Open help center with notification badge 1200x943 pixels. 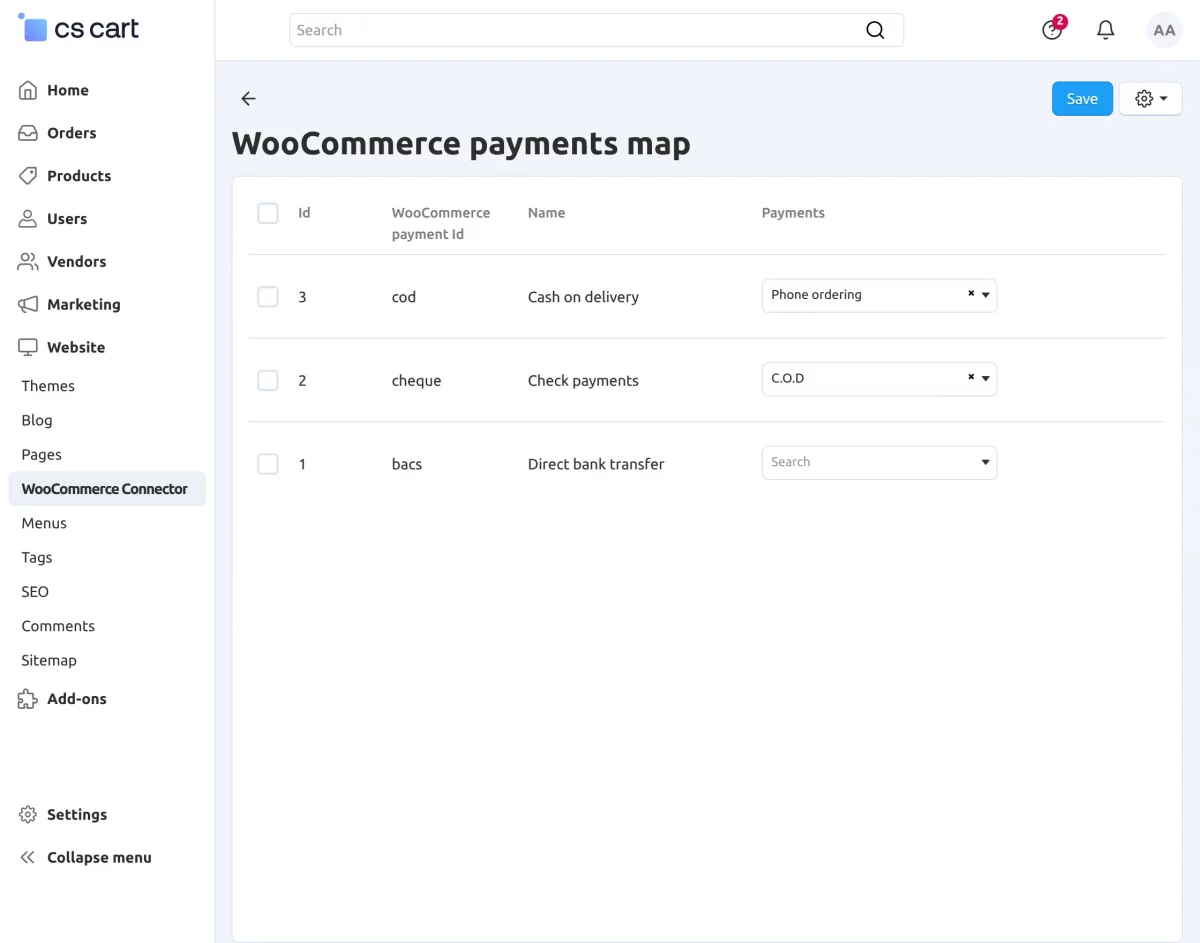[x=1053, y=29]
